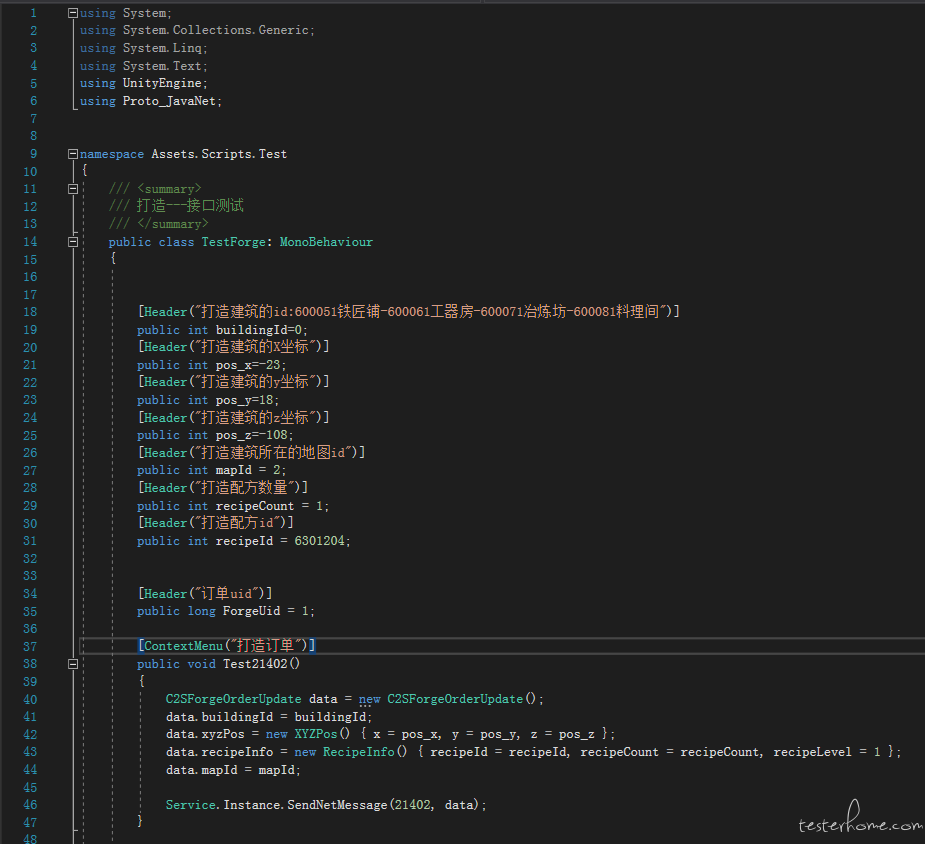
Task: Collapse the namespace Assets.Scripts.Test block
Action: 73,154
